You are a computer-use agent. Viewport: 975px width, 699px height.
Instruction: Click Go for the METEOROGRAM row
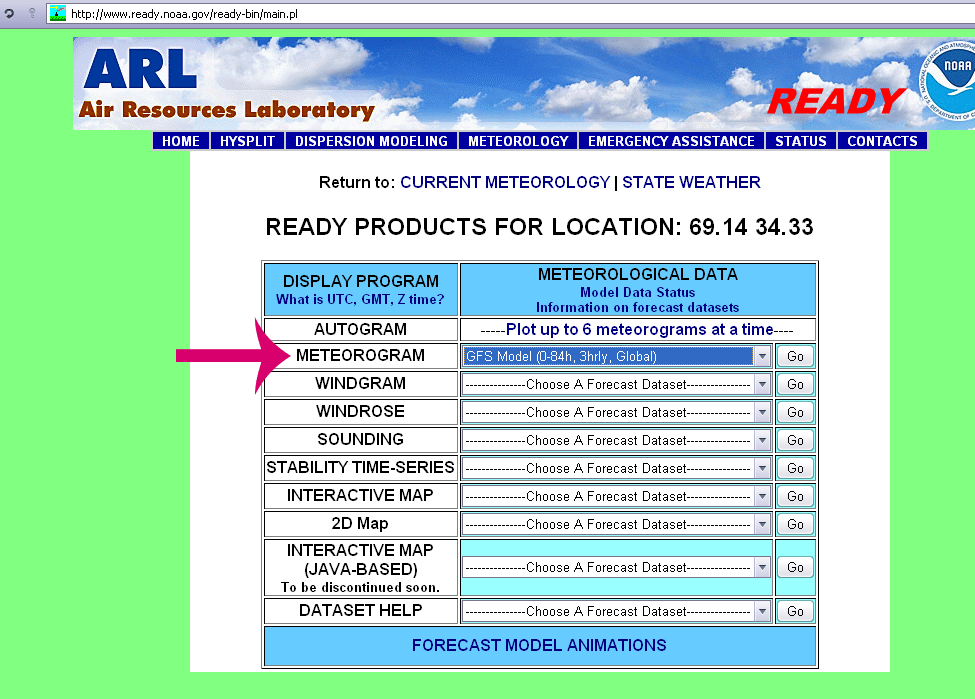coord(795,356)
